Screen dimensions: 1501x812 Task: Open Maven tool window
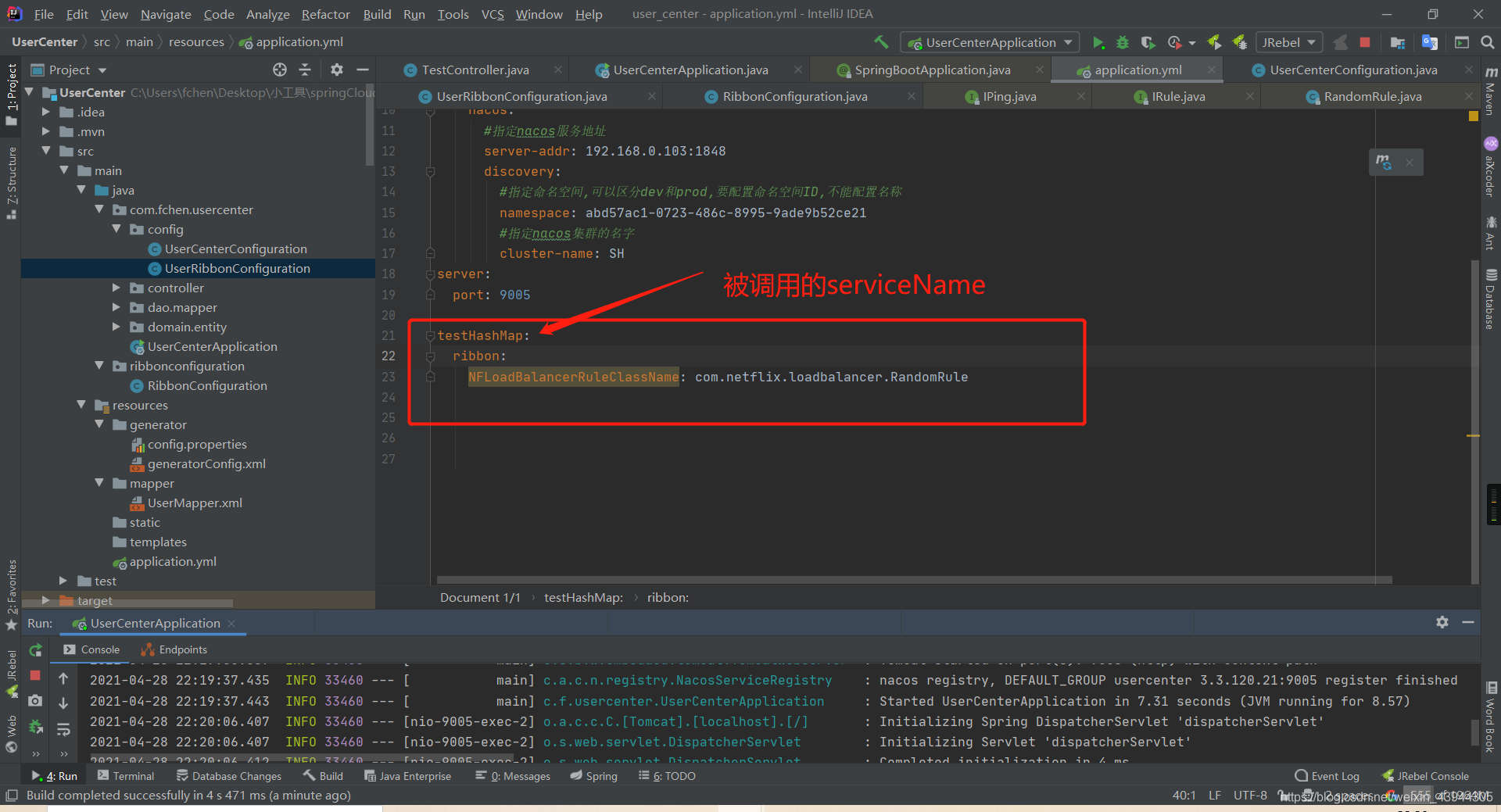tap(1491, 91)
